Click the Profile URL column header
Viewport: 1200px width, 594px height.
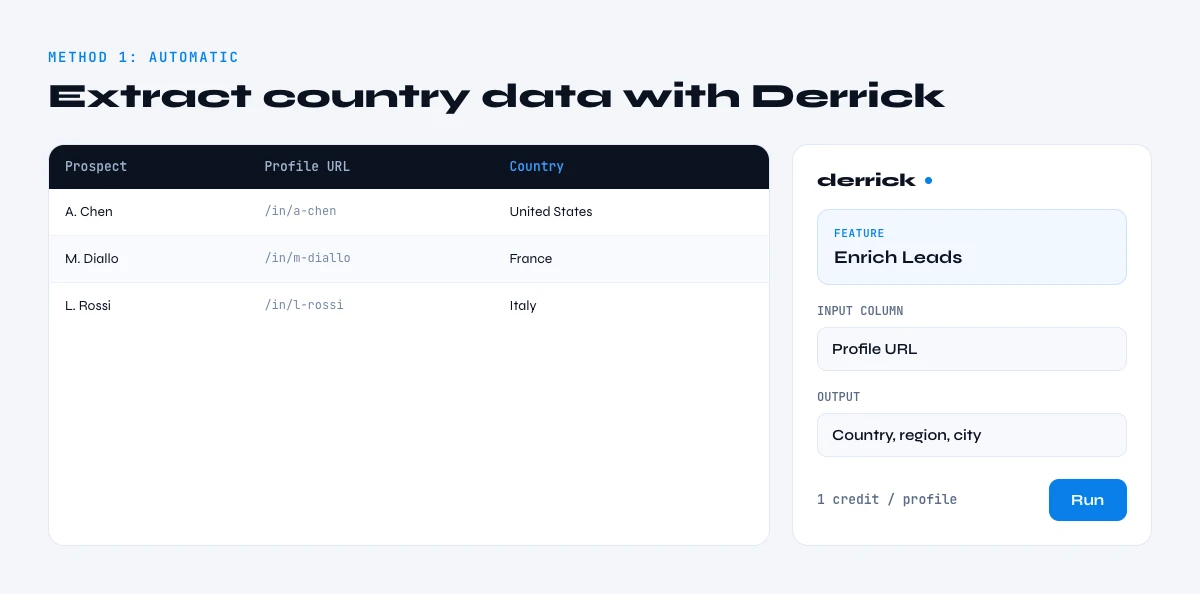(x=307, y=167)
